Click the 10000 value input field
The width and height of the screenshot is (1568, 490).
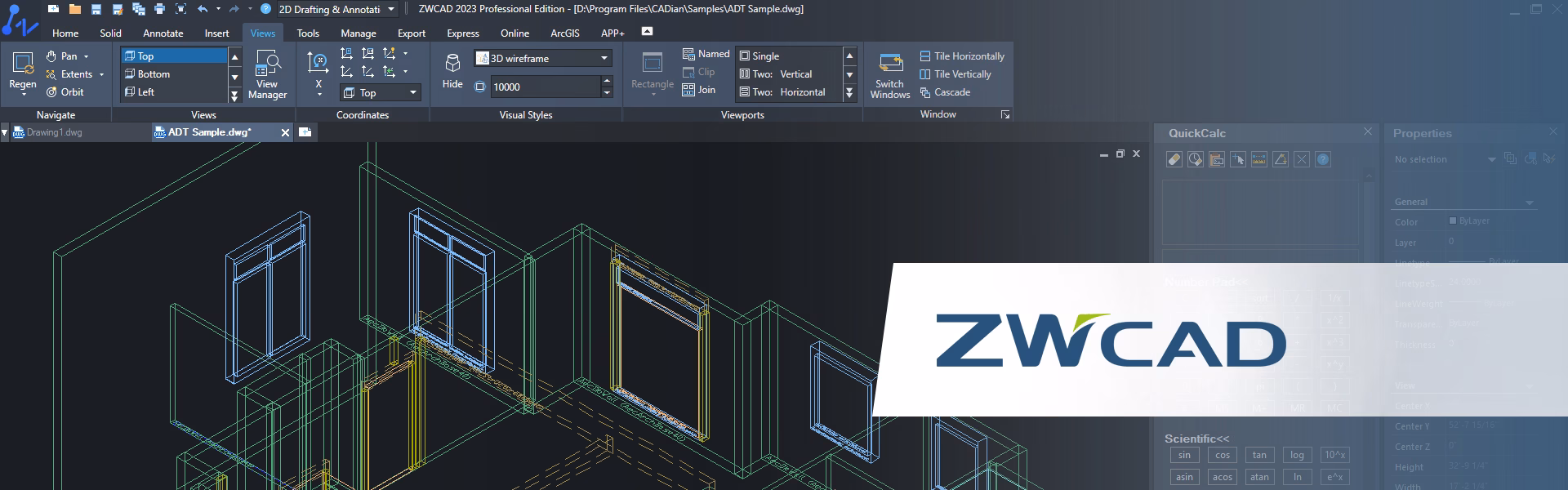point(545,87)
